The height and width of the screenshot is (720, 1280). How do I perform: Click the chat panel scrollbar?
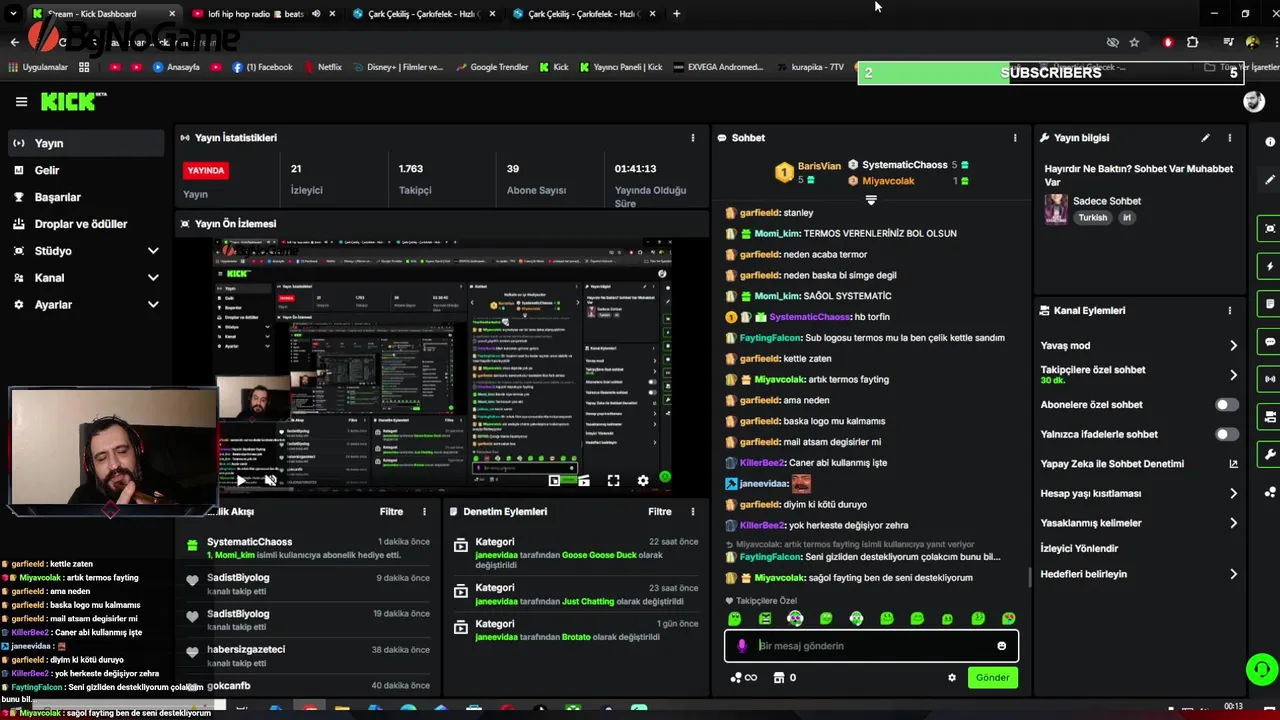[1029, 577]
